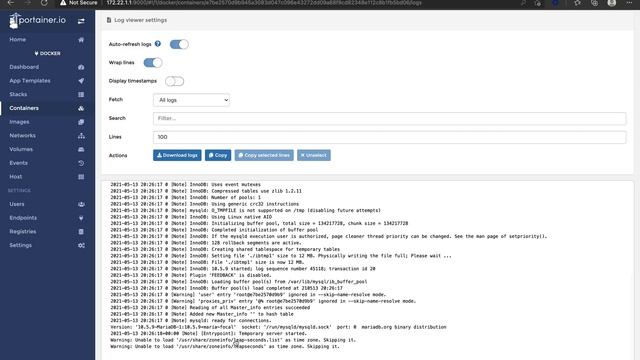Open the Portainer.io logo home link
This screenshot has width=640, height=360.
[x=38, y=20]
